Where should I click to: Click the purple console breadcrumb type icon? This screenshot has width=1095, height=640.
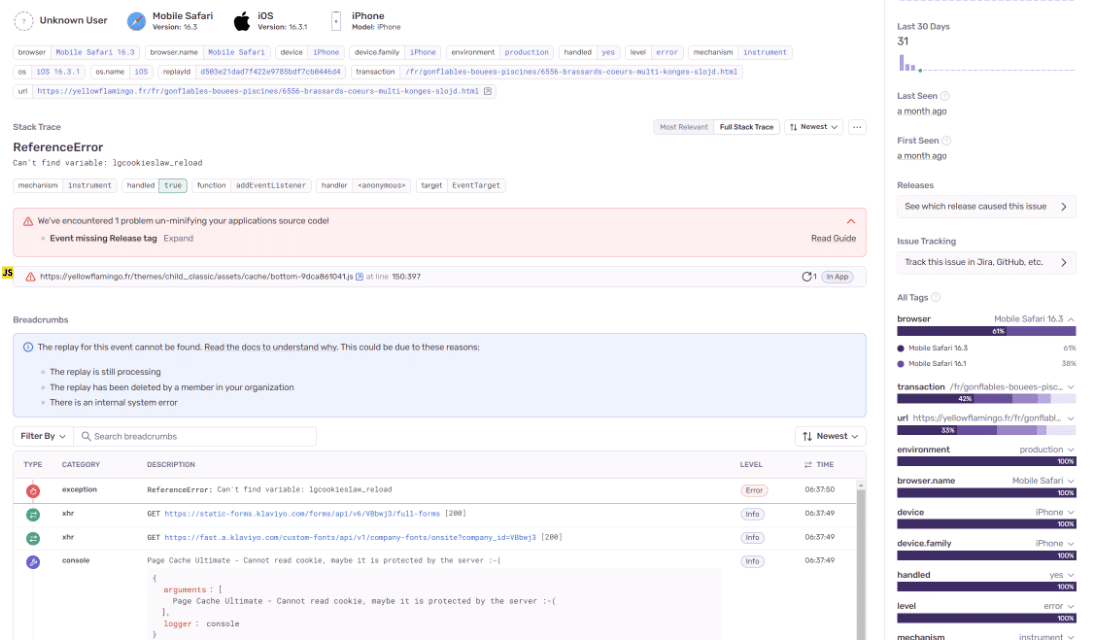coord(33,562)
